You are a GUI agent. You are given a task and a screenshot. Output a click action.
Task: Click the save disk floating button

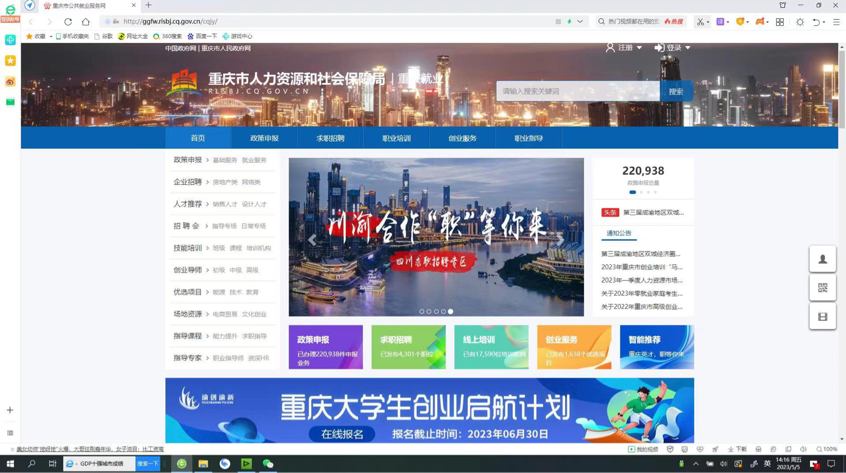(822, 317)
